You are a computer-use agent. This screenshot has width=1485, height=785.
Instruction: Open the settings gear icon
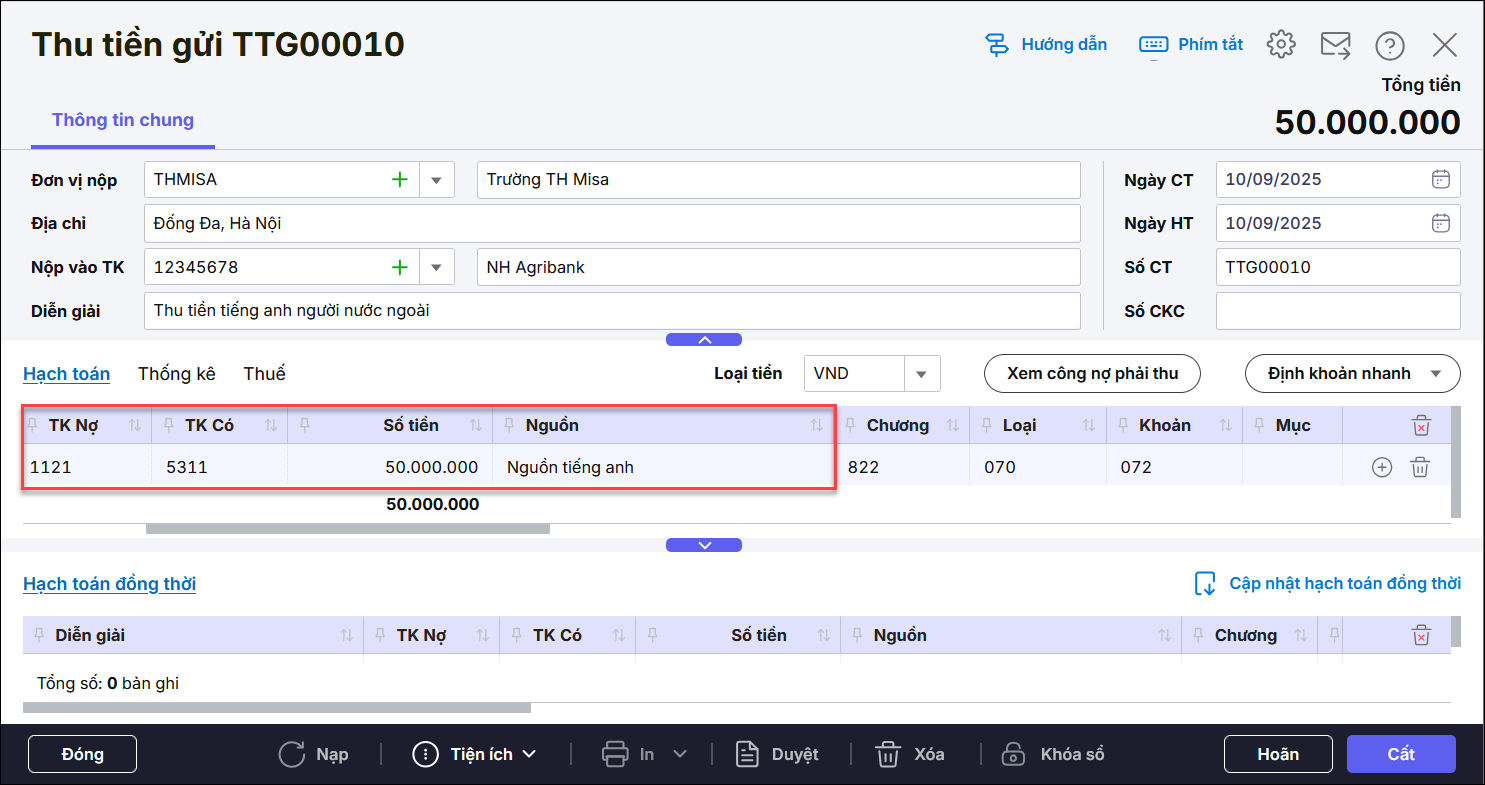coord(1281,44)
